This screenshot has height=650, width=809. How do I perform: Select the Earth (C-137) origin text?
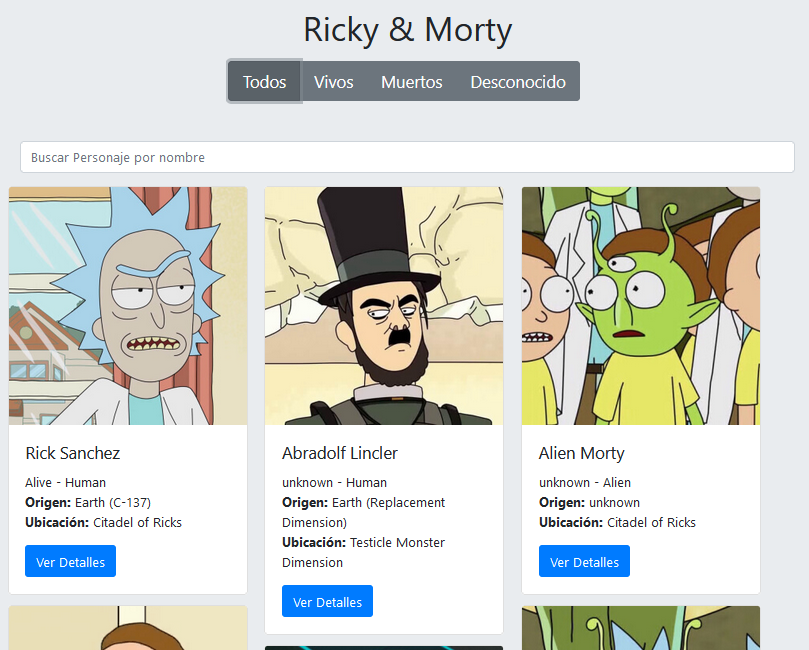(108, 502)
